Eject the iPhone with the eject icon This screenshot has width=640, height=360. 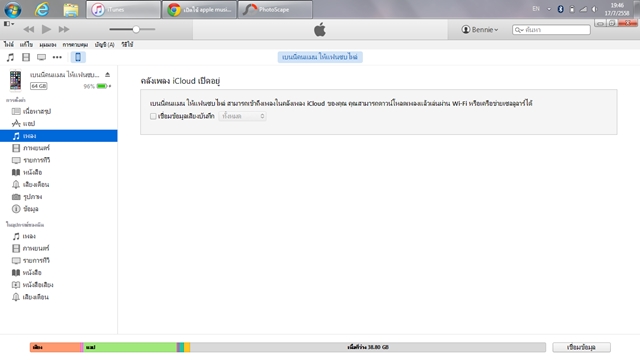[x=107, y=75]
